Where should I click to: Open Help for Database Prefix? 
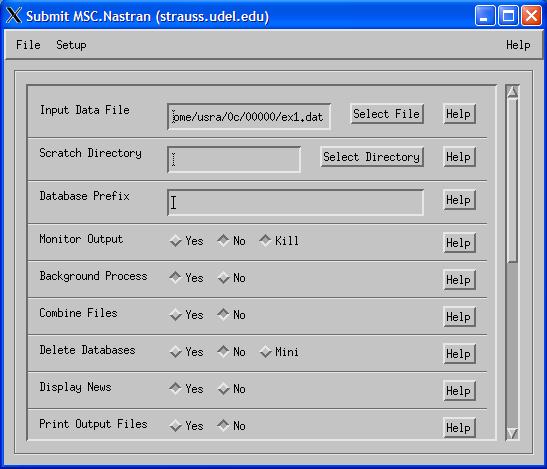pyautogui.click(x=459, y=200)
